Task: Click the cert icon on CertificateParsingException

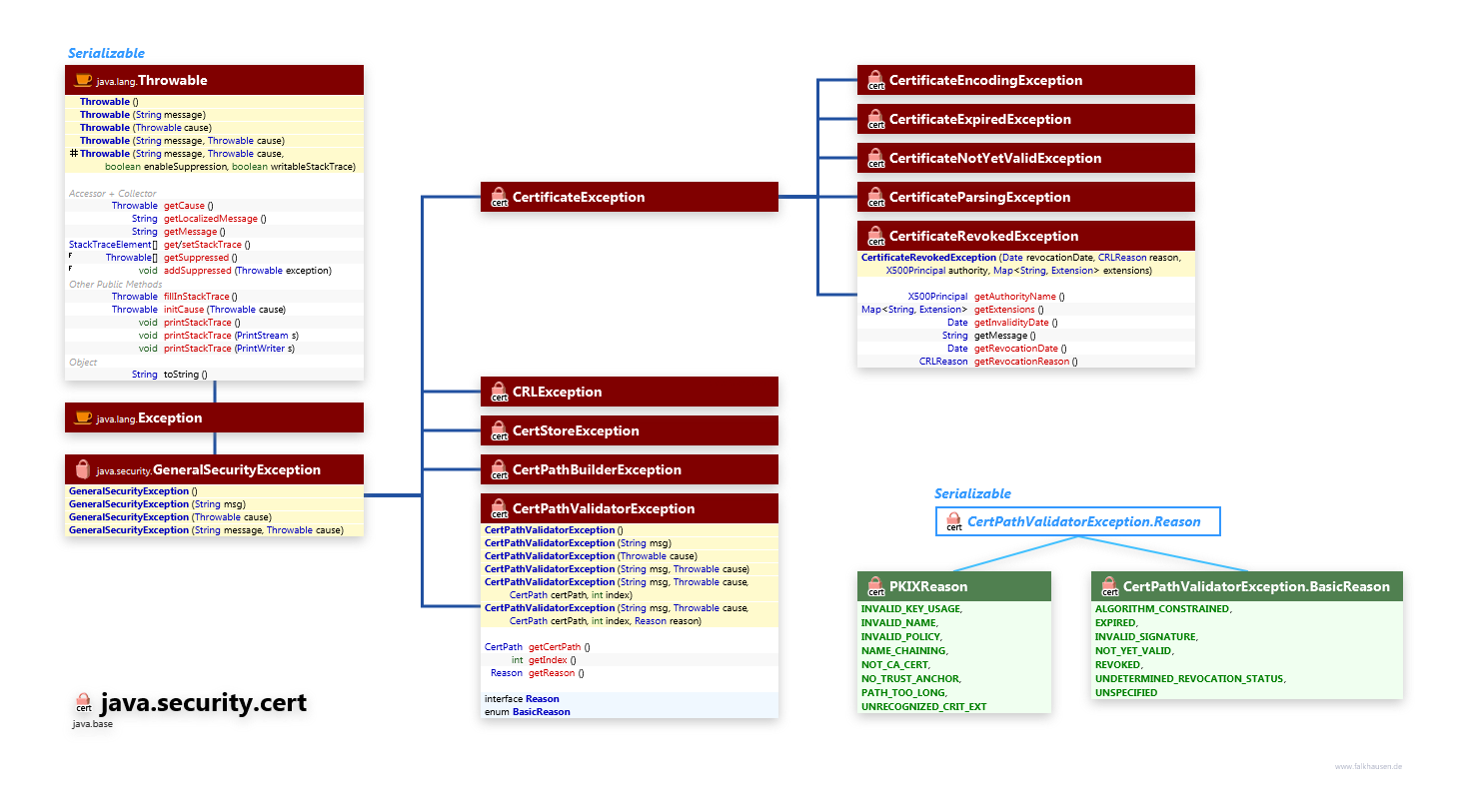Action: [876, 197]
